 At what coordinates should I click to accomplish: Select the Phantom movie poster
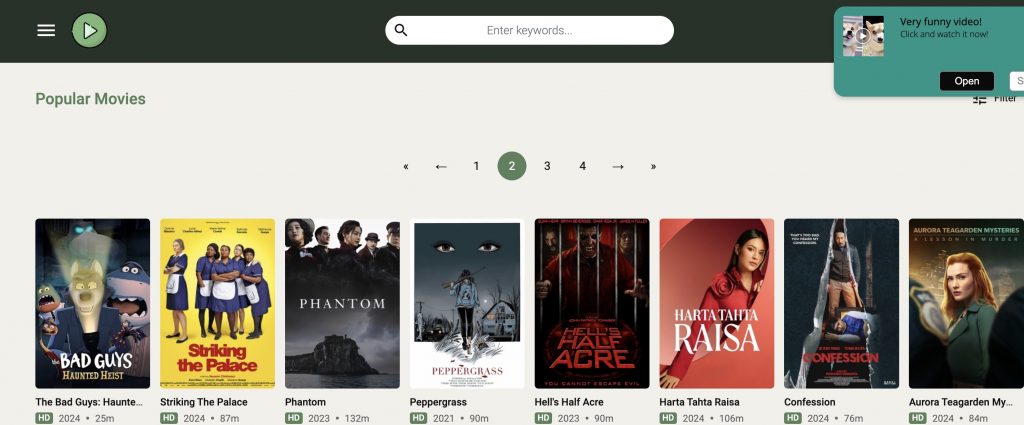[x=342, y=303]
